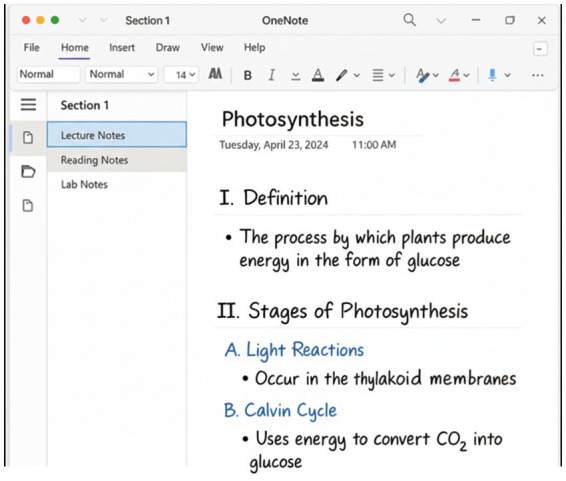
Task: Expand the text styles arrow
Action: [436, 75]
